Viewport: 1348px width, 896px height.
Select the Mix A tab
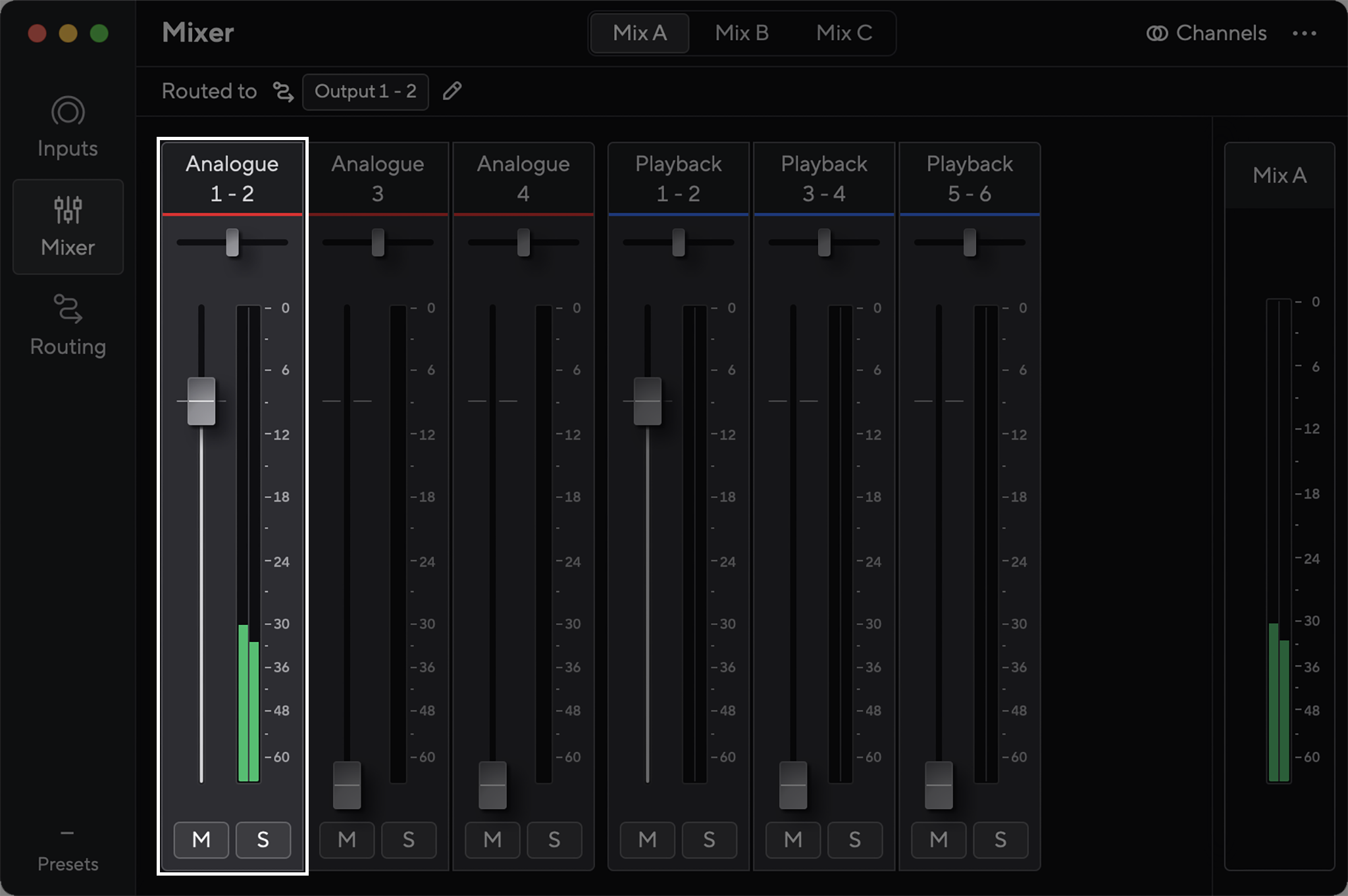tap(639, 33)
